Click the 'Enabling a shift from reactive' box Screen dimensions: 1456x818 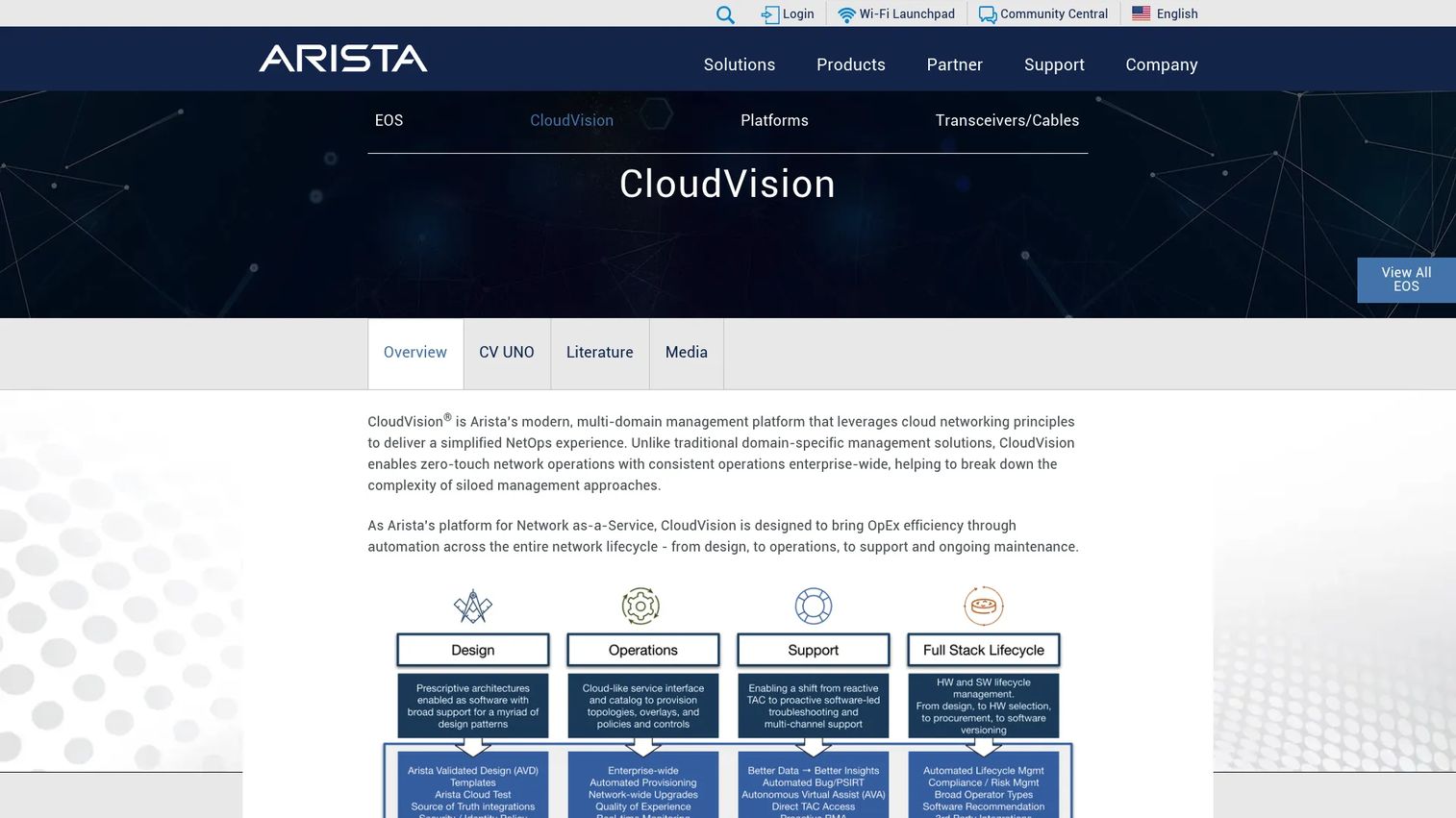(814, 706)
